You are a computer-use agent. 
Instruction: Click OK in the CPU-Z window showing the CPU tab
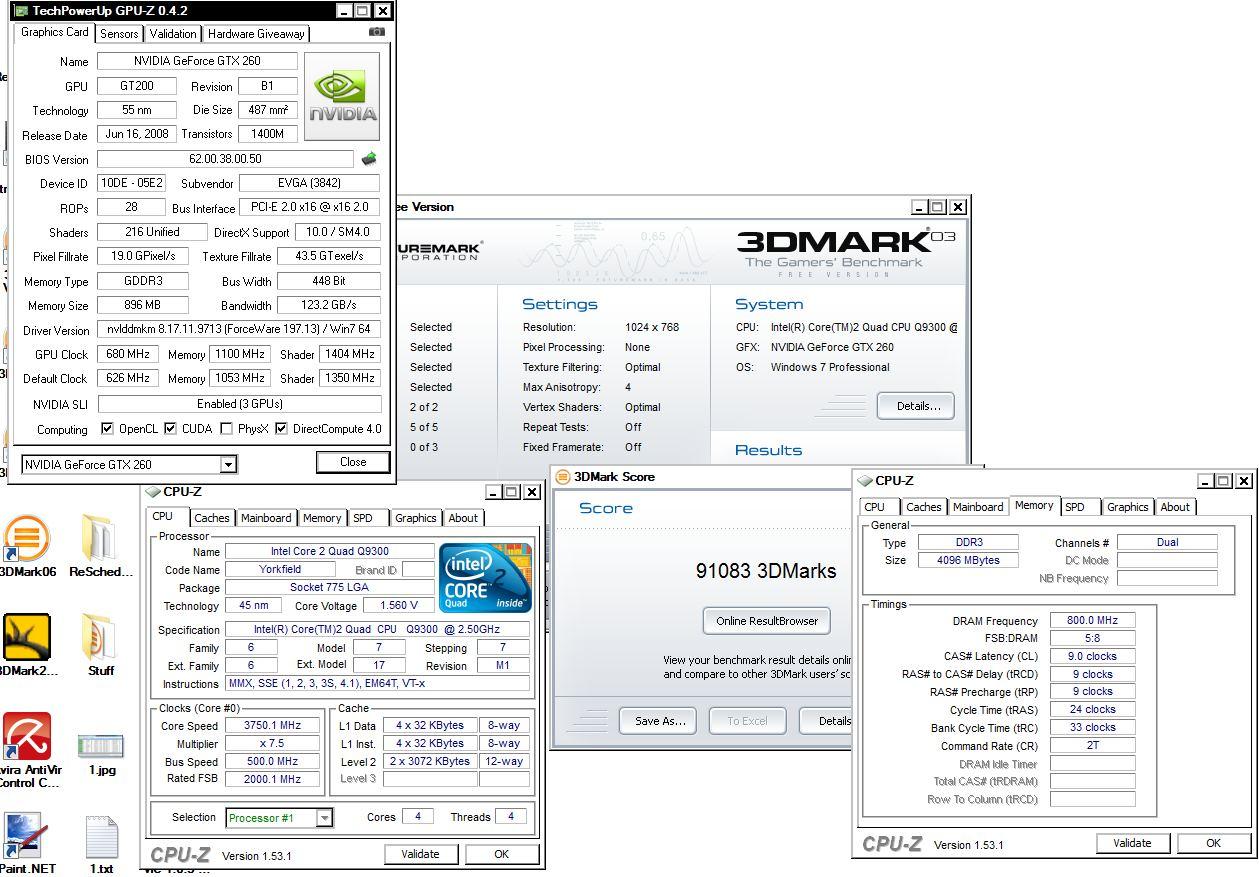coord(501,854)
